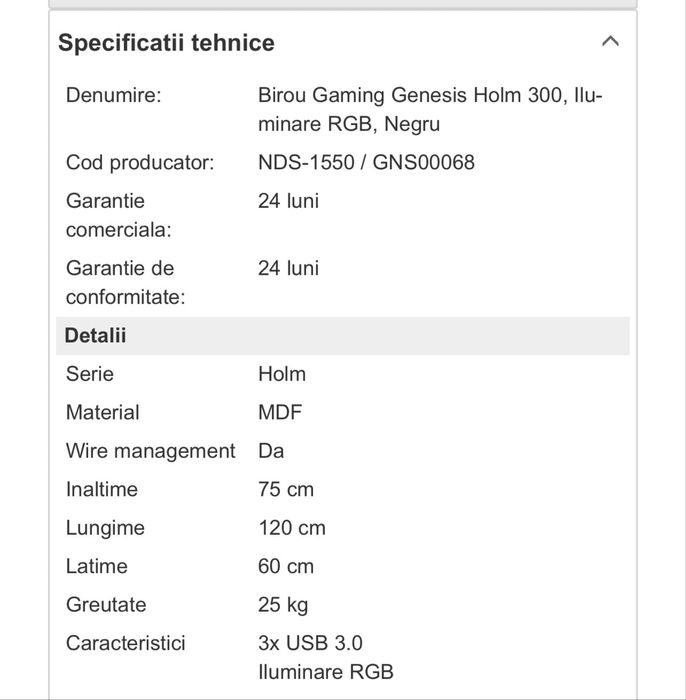
Task: Click the Detalii section header
Action: [x=96, y=336]
